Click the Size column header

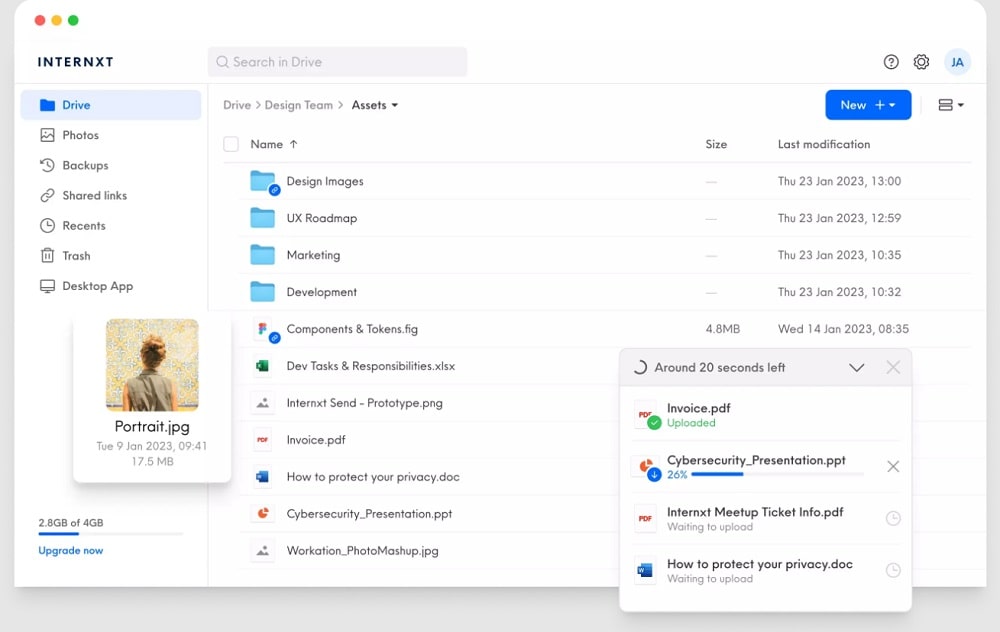click(716, 144)
